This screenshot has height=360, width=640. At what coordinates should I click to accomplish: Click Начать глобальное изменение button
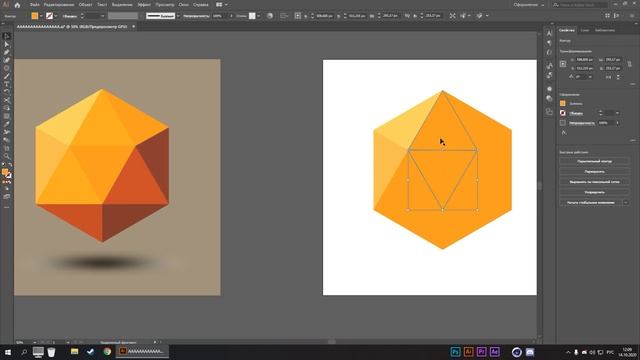[591, 202]
